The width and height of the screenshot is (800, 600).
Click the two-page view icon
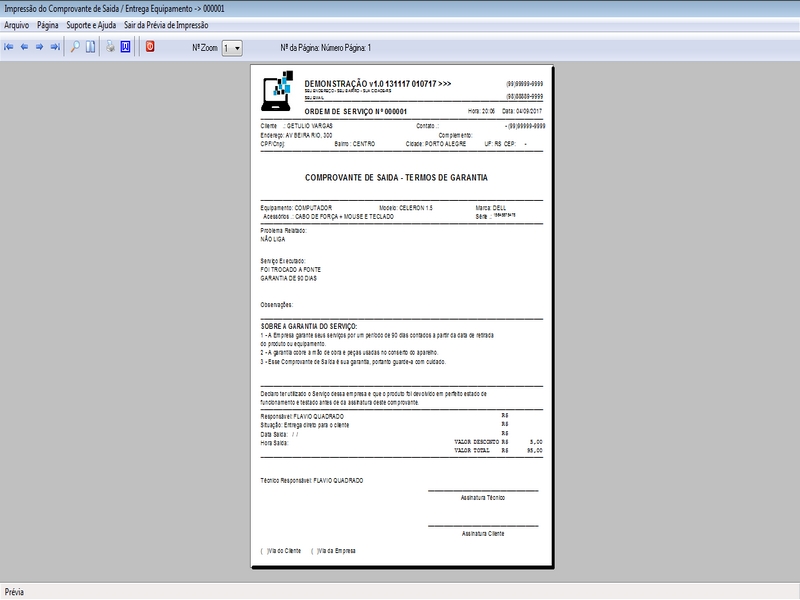[x=90, y=47]
